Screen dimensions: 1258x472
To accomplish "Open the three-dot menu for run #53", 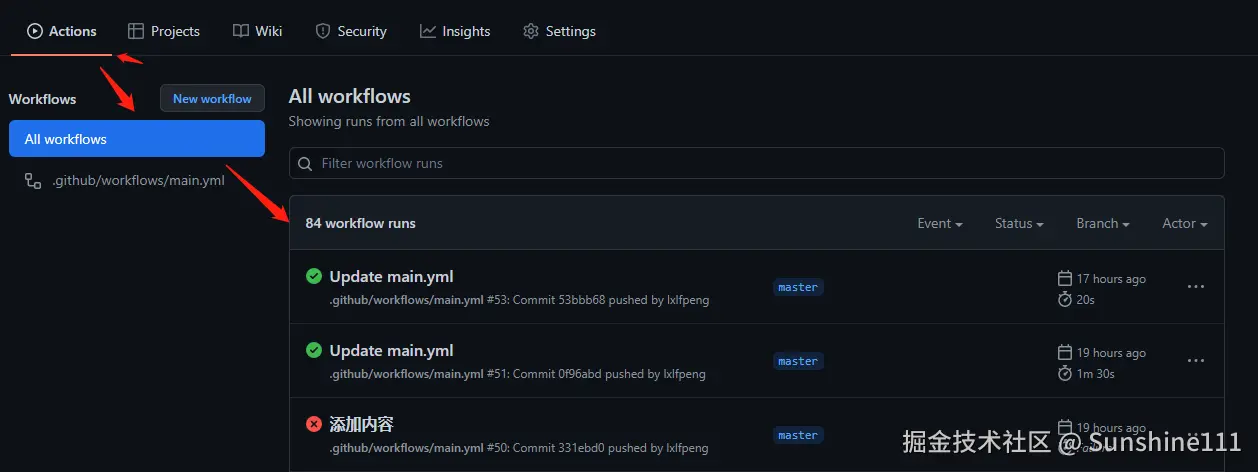I will pos(1195,287).
